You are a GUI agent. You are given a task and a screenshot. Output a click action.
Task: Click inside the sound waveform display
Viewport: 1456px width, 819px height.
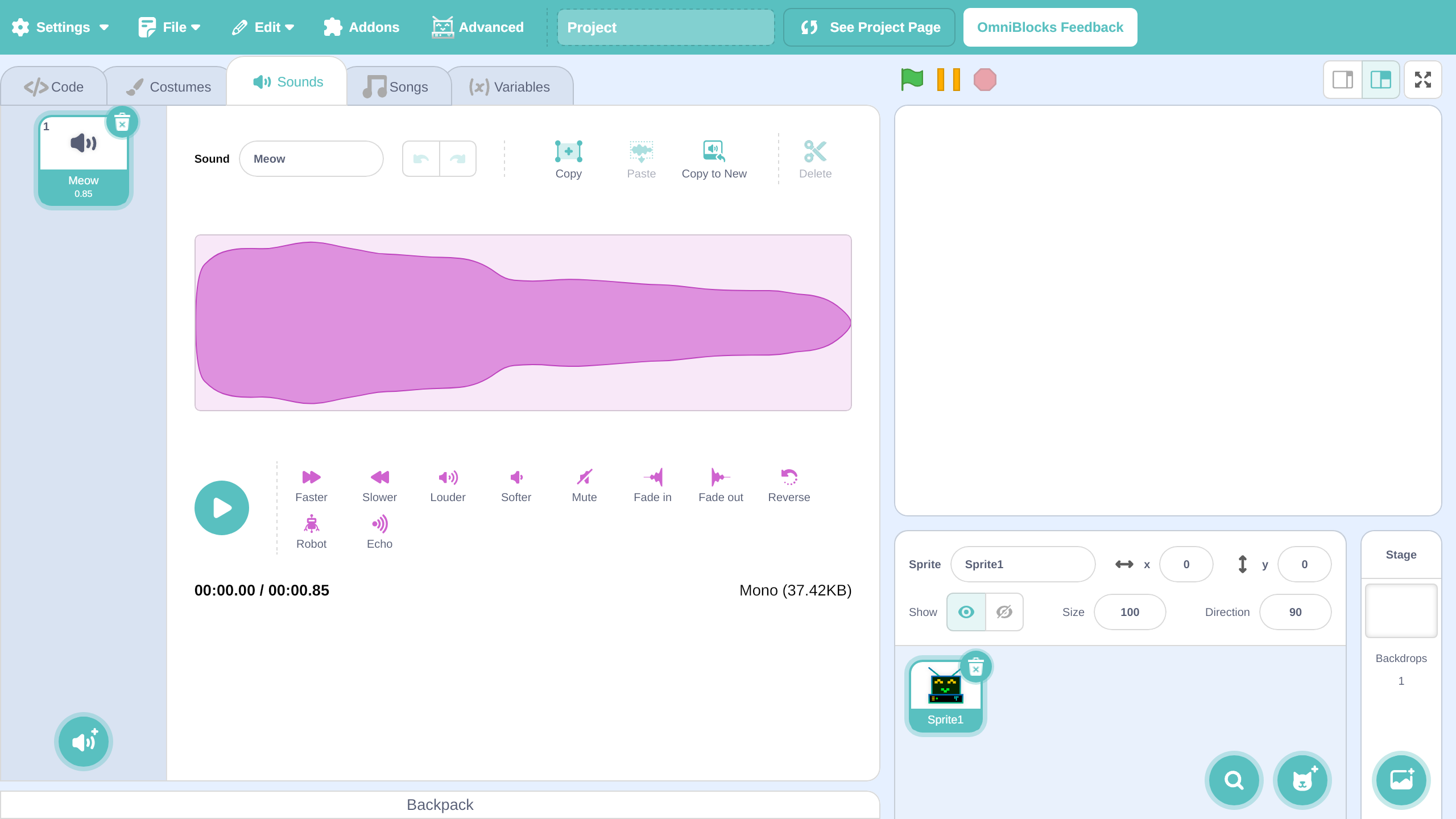(x=523, y=322)
